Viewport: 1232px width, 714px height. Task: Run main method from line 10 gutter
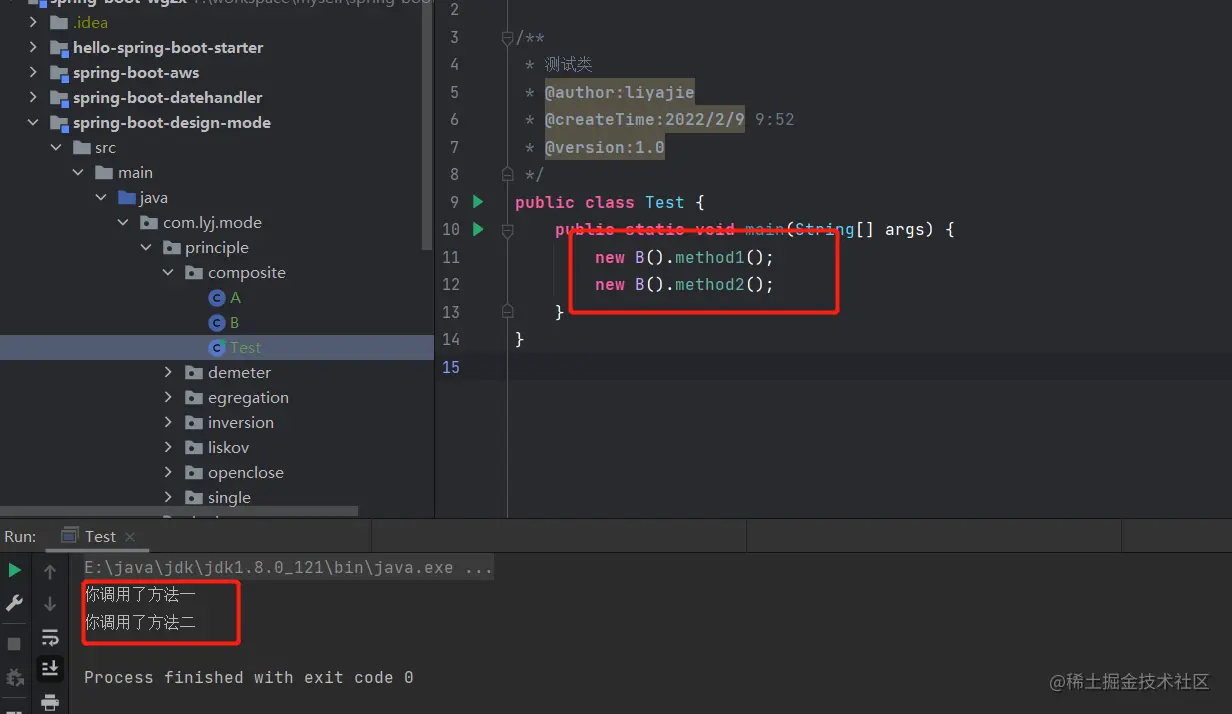[x=478, y=229]
